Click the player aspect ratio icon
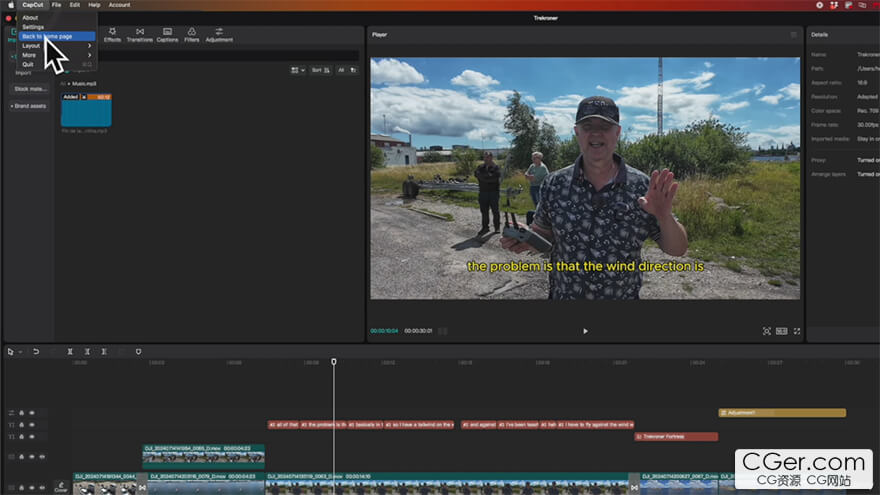Image resolution: width=880 pixels, height=495 pixels. tap(782, 331)
